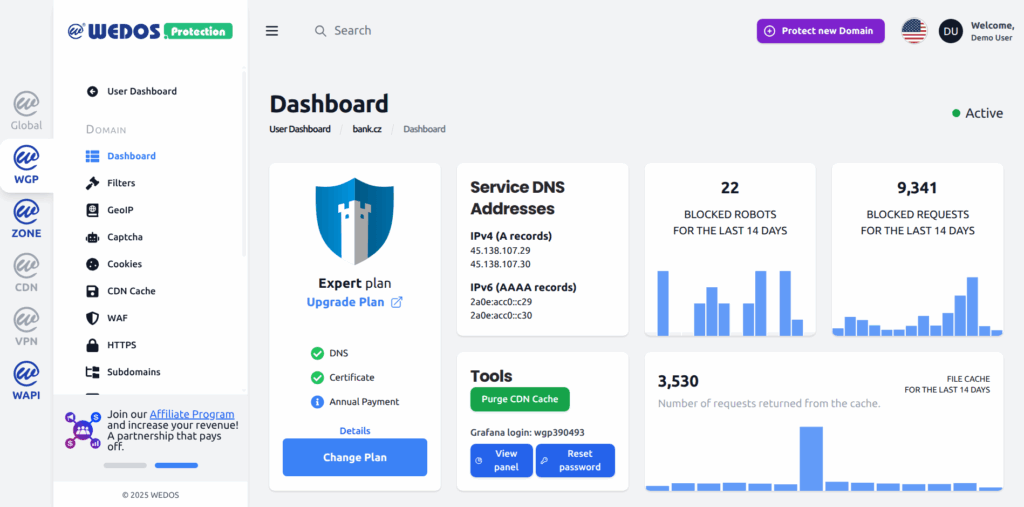Click the Blocked Robots bar chart

pos(730,303)
